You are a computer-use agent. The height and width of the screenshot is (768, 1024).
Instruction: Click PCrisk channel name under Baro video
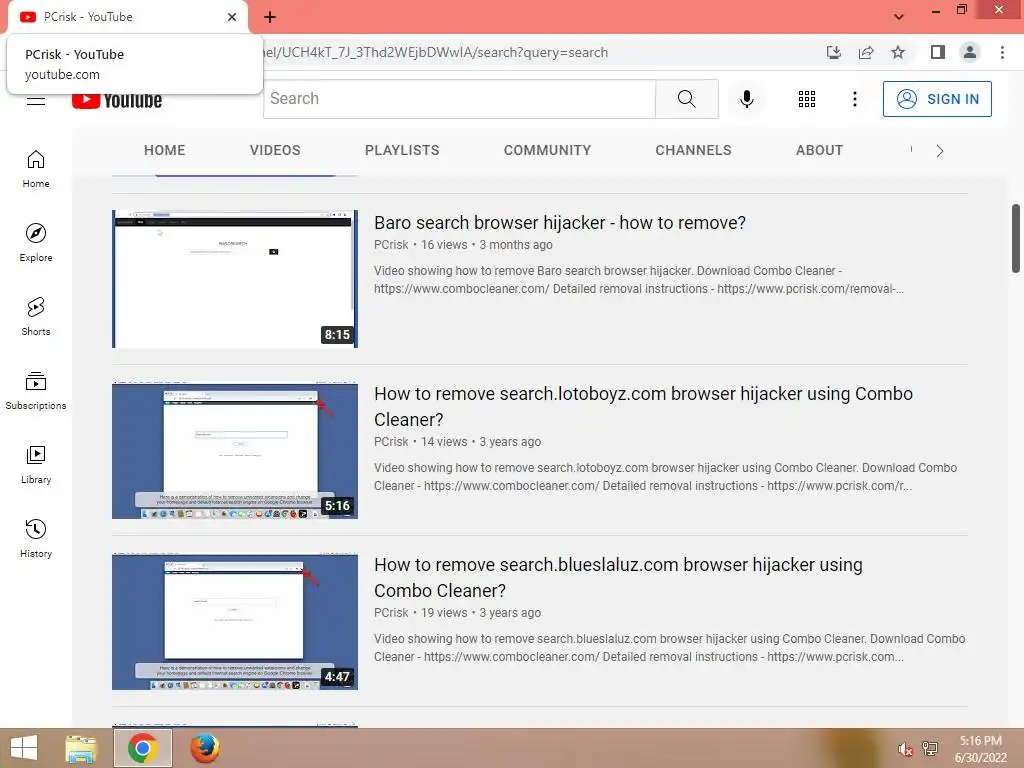[391, 245]
